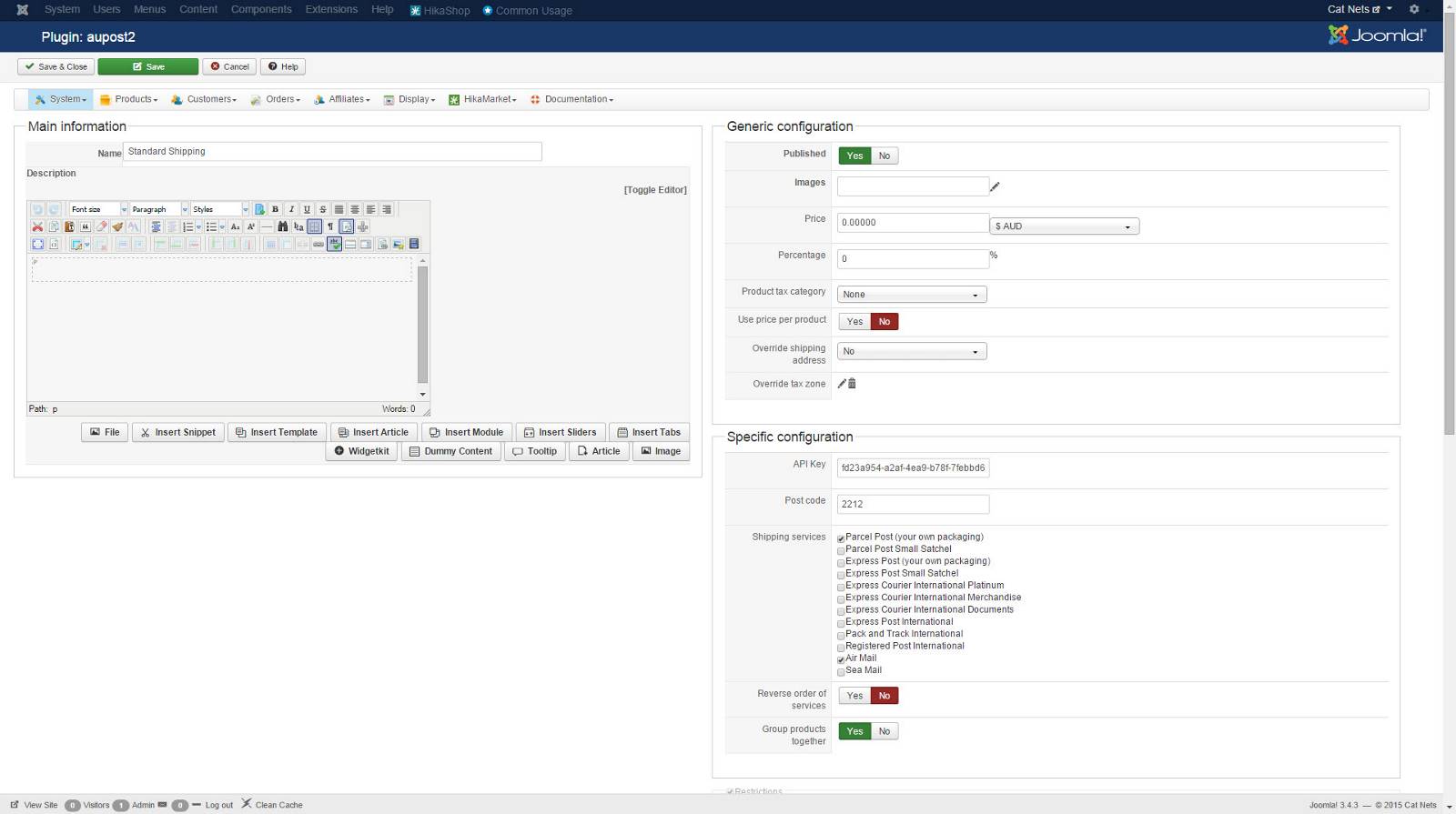Cancel editing the plugin
Viewport: 1456px width, 814px height.
(x=229, y=66)
